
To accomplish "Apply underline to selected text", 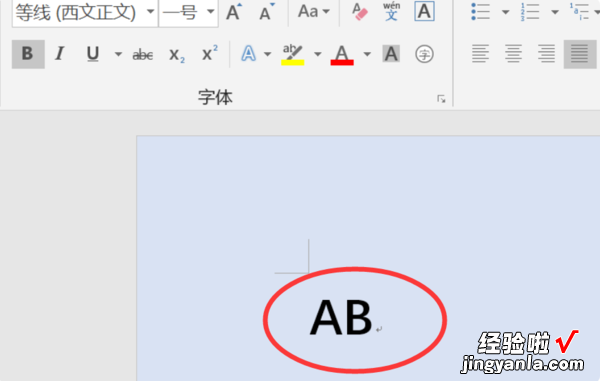I will (93, 54).
